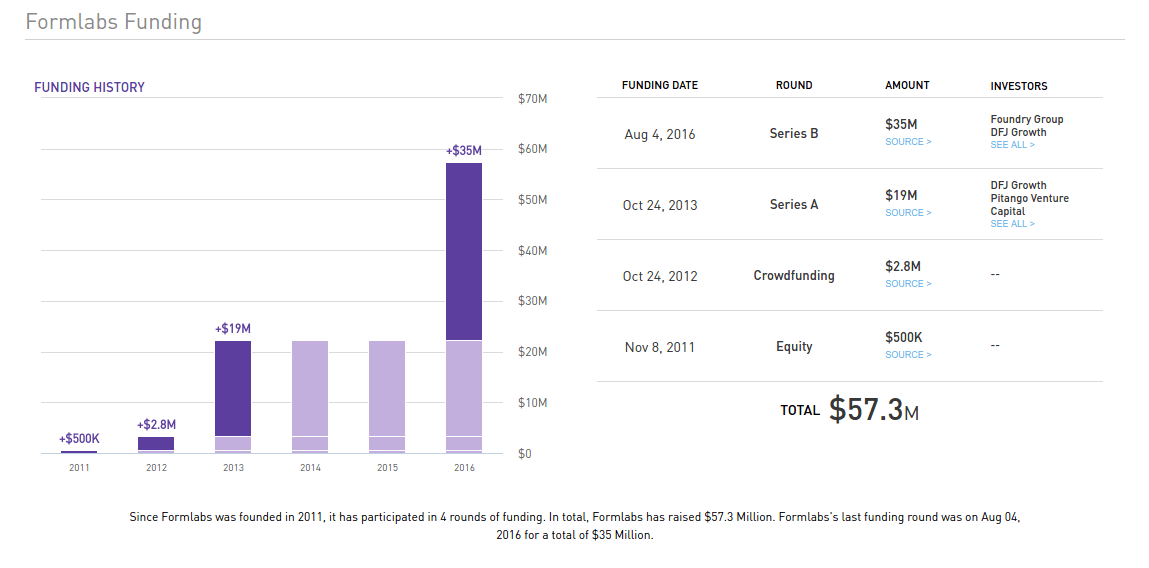This screenshot has width=1149, height=568.
Task: Open SOURCE link for Equity $500K
Action: coord(908,355)
